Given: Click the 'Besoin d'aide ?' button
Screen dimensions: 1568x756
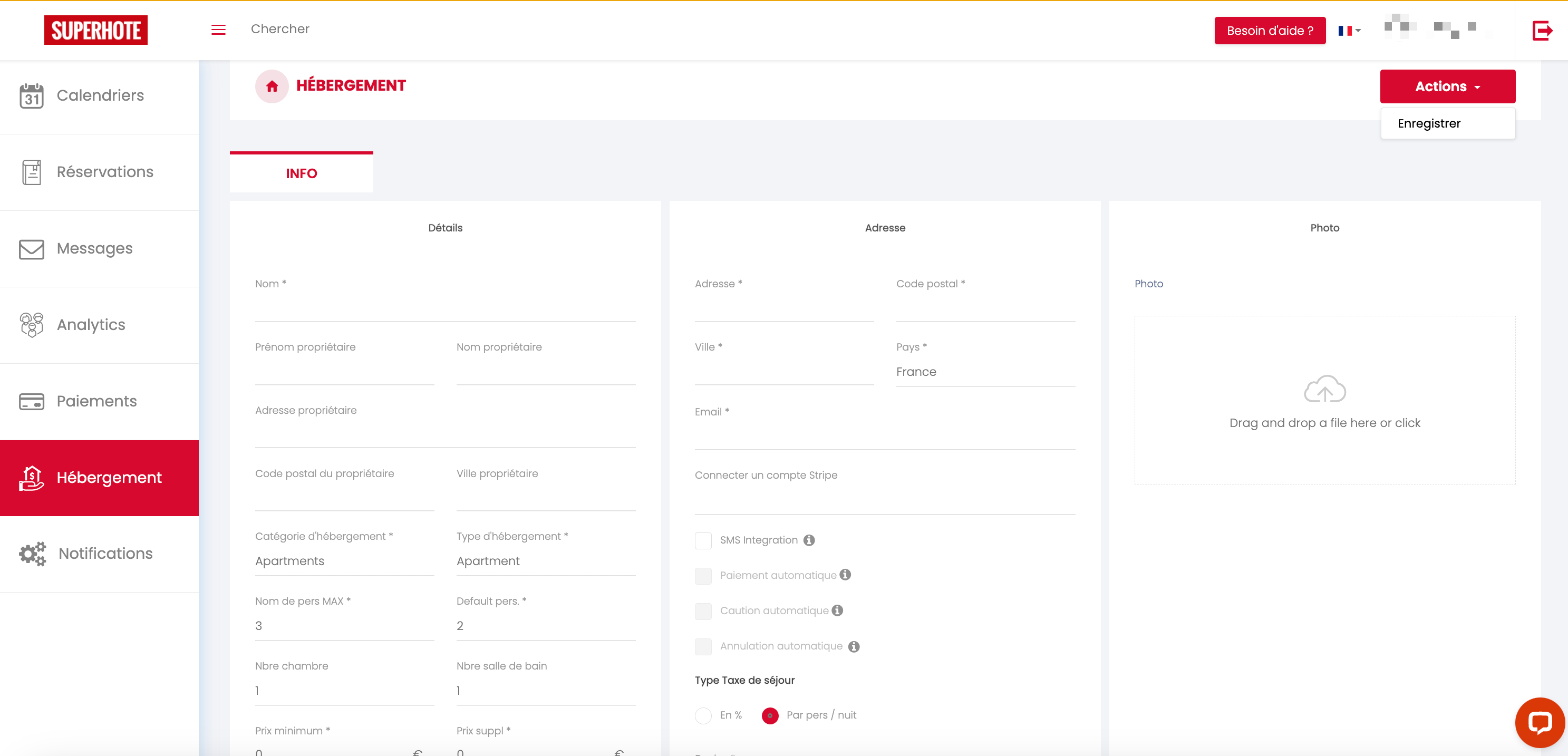Looking at the screenshot, I should (x=1269, y=31).
